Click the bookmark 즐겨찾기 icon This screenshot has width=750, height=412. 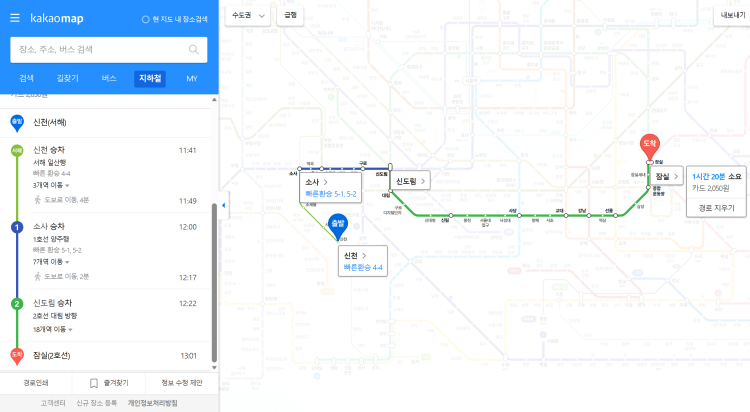[x=93, y=382]
